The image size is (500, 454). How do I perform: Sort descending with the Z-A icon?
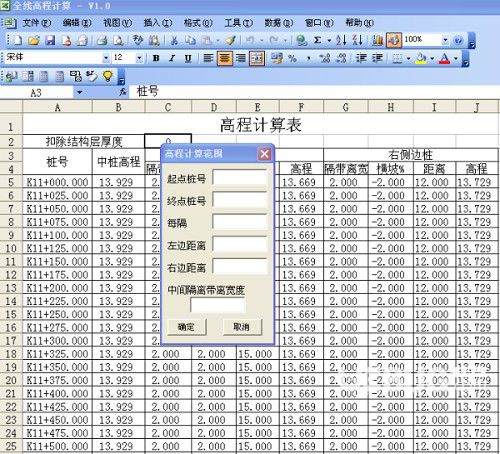click(358, 41)
